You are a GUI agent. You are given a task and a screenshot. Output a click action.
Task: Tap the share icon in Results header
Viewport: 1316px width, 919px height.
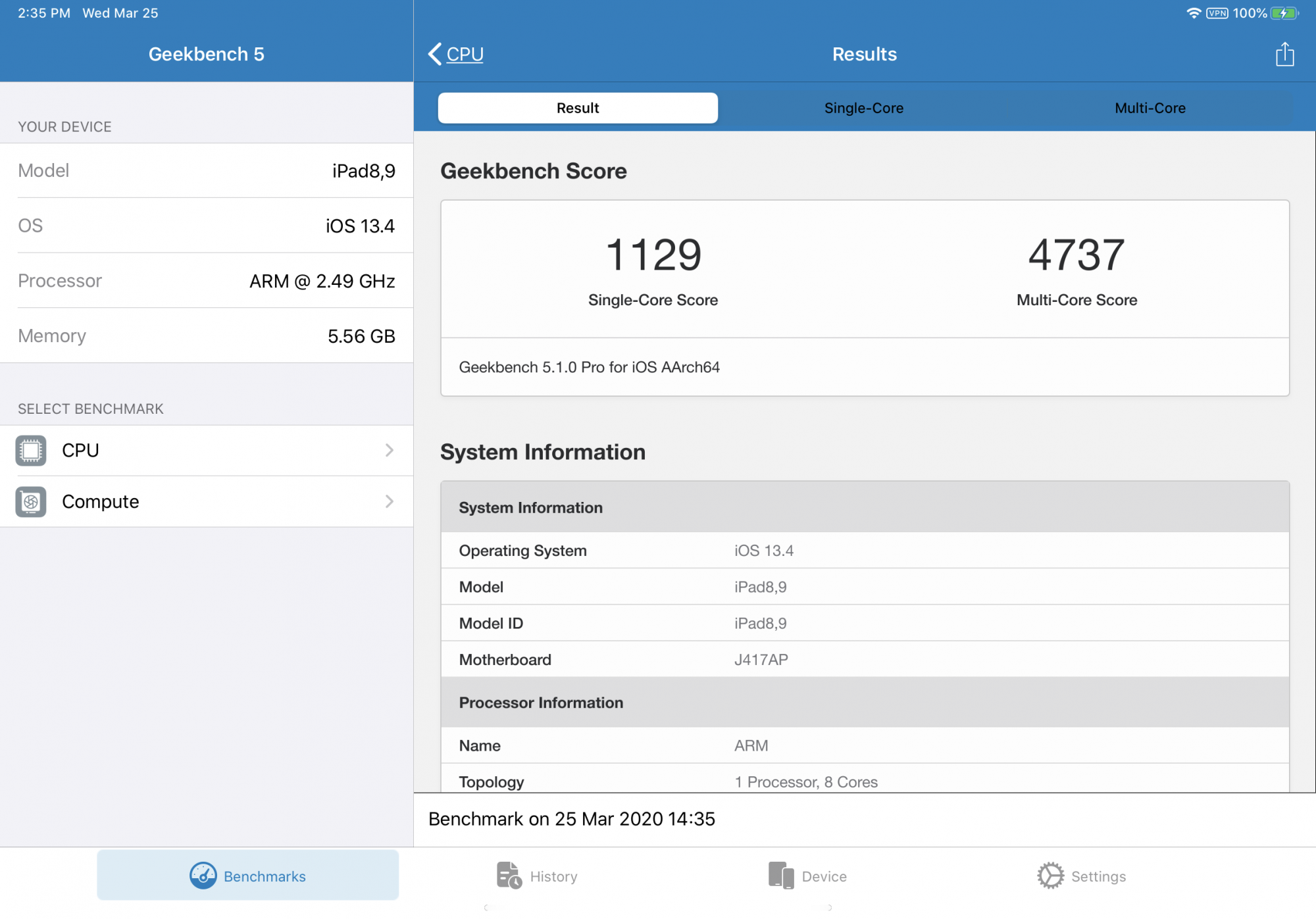point(1284,54)
